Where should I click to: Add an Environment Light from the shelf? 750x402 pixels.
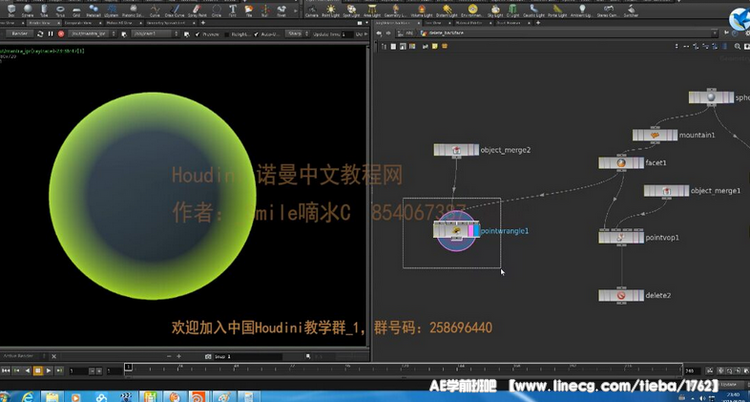pyautogui.click(x=473, y=10)
